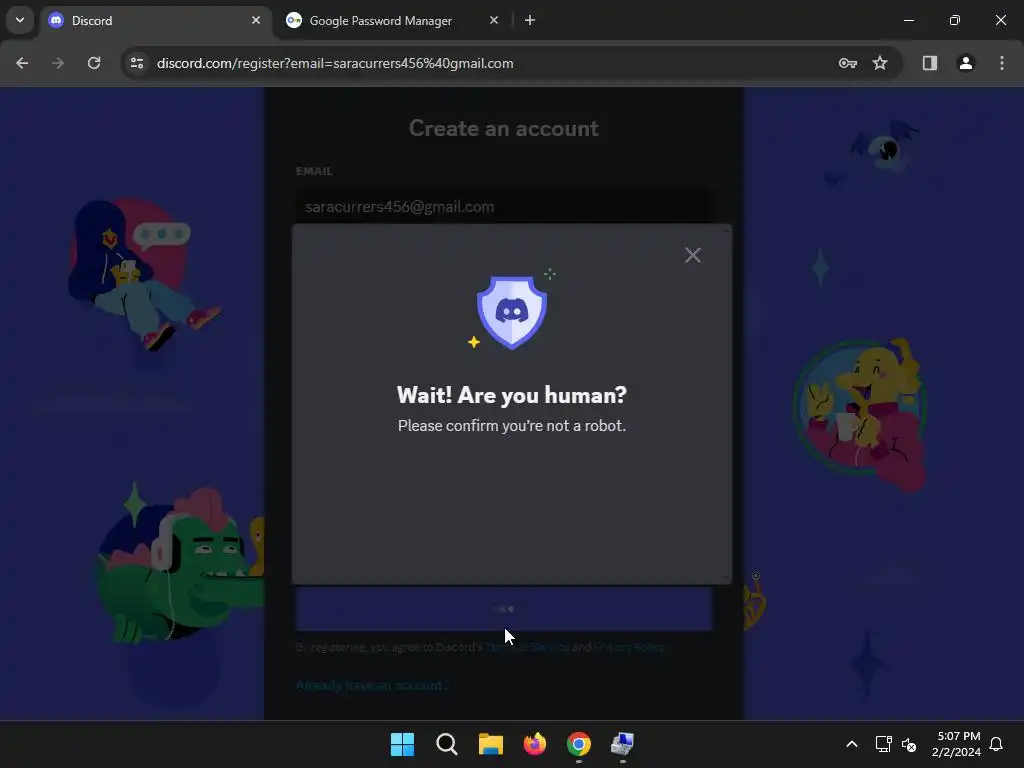Open the saved passwords key icon
The image size is (1024, 768).
(848, 63)
